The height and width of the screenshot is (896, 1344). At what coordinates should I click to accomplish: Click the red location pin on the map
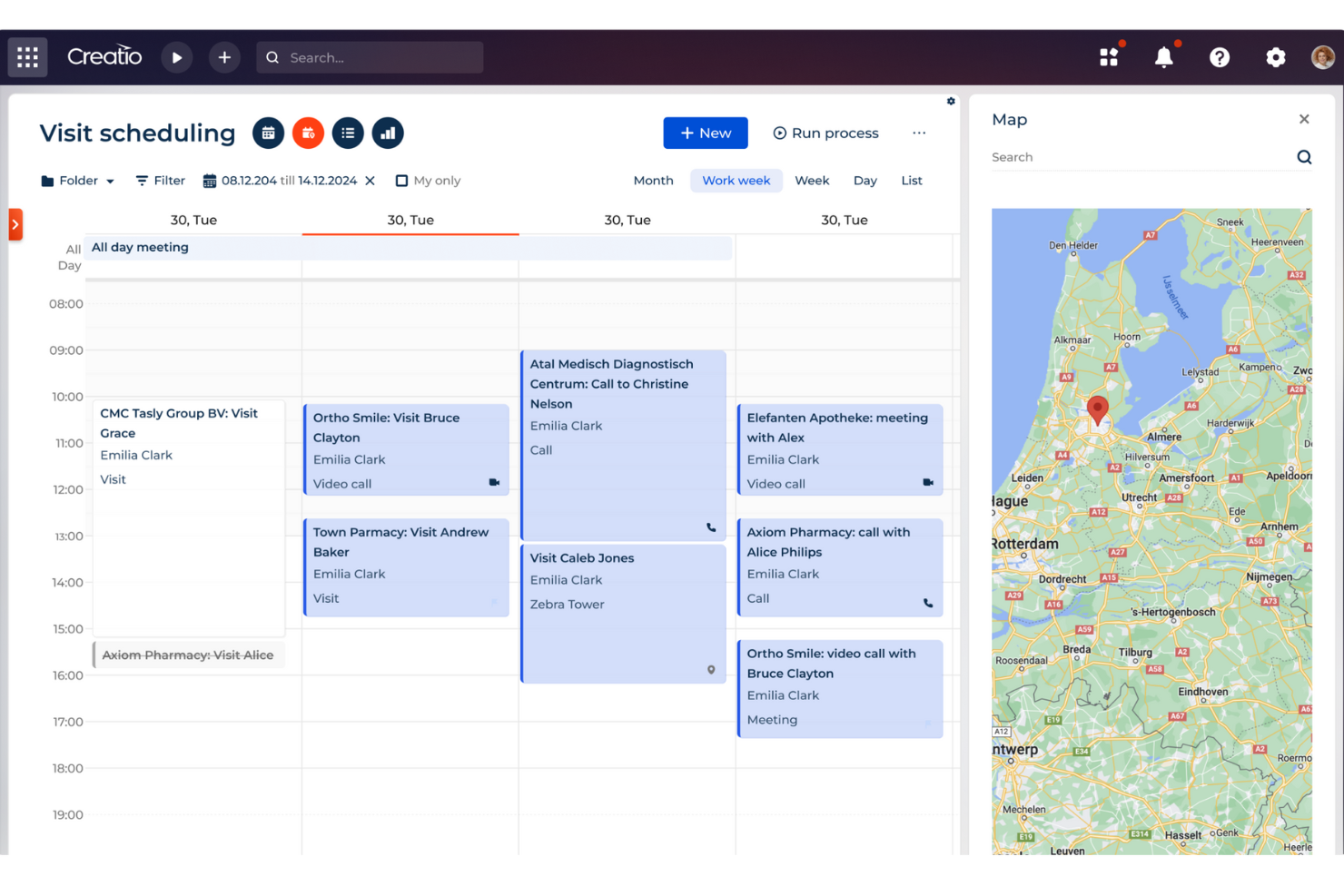click(x=1098, y=410)
